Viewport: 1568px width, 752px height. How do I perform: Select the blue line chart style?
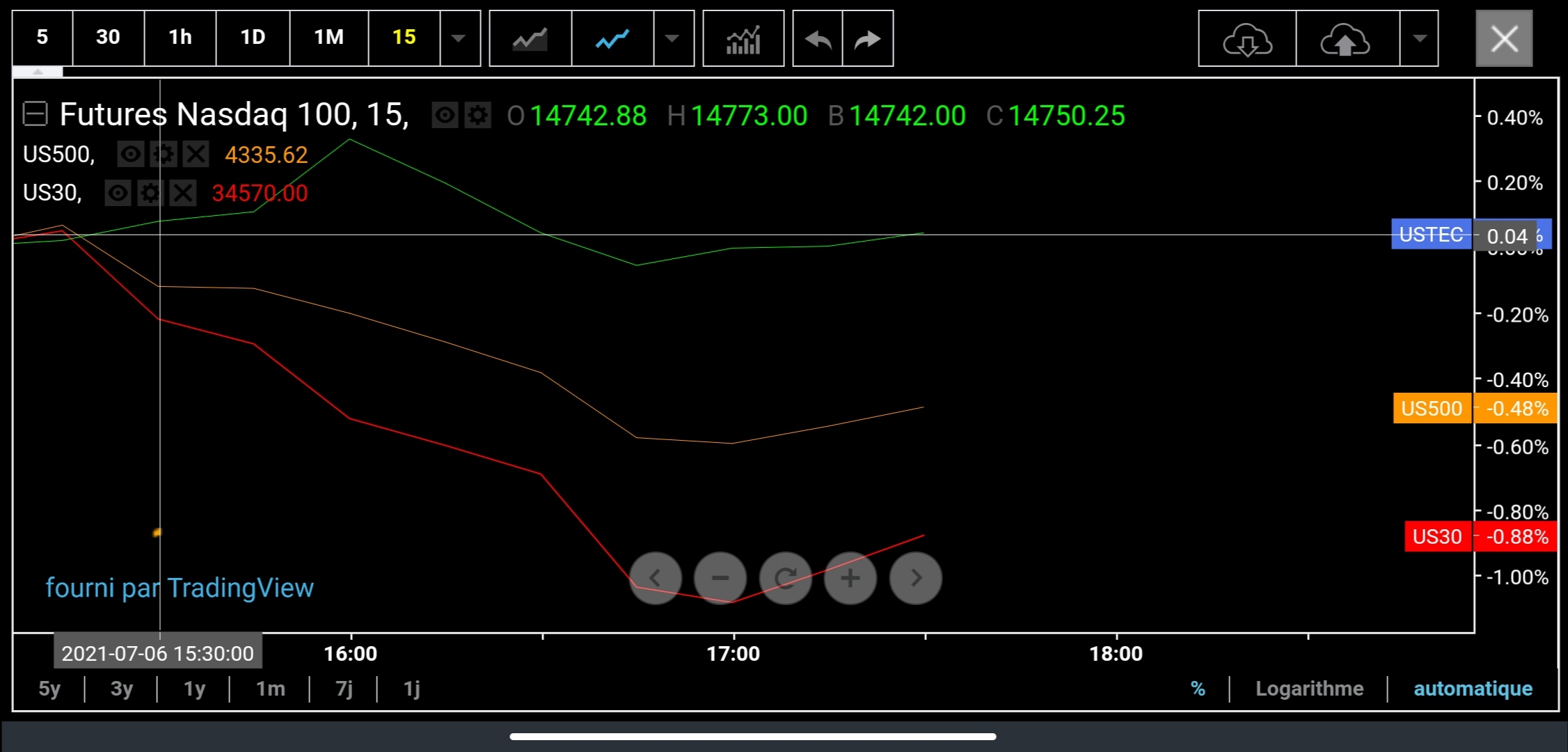point(612,39)
